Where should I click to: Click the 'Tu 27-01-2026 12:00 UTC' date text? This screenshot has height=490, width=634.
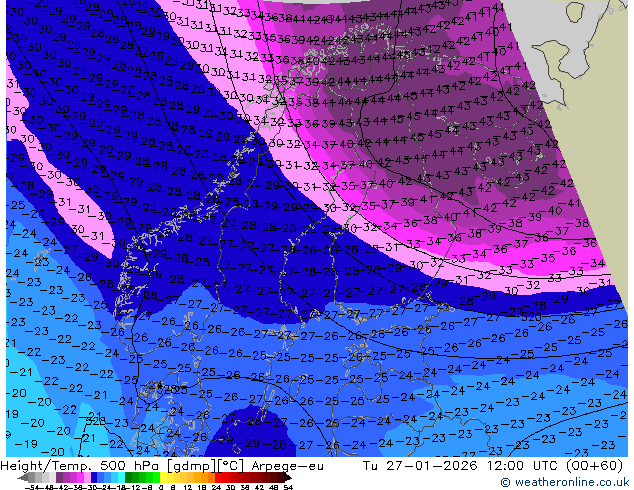pos(460,466)
